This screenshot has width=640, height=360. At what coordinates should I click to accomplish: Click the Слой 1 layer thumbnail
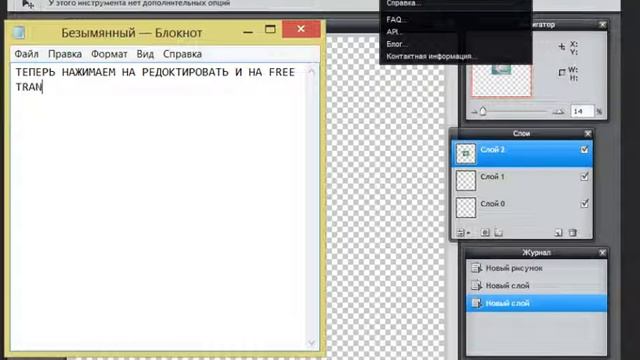point(466,180)
